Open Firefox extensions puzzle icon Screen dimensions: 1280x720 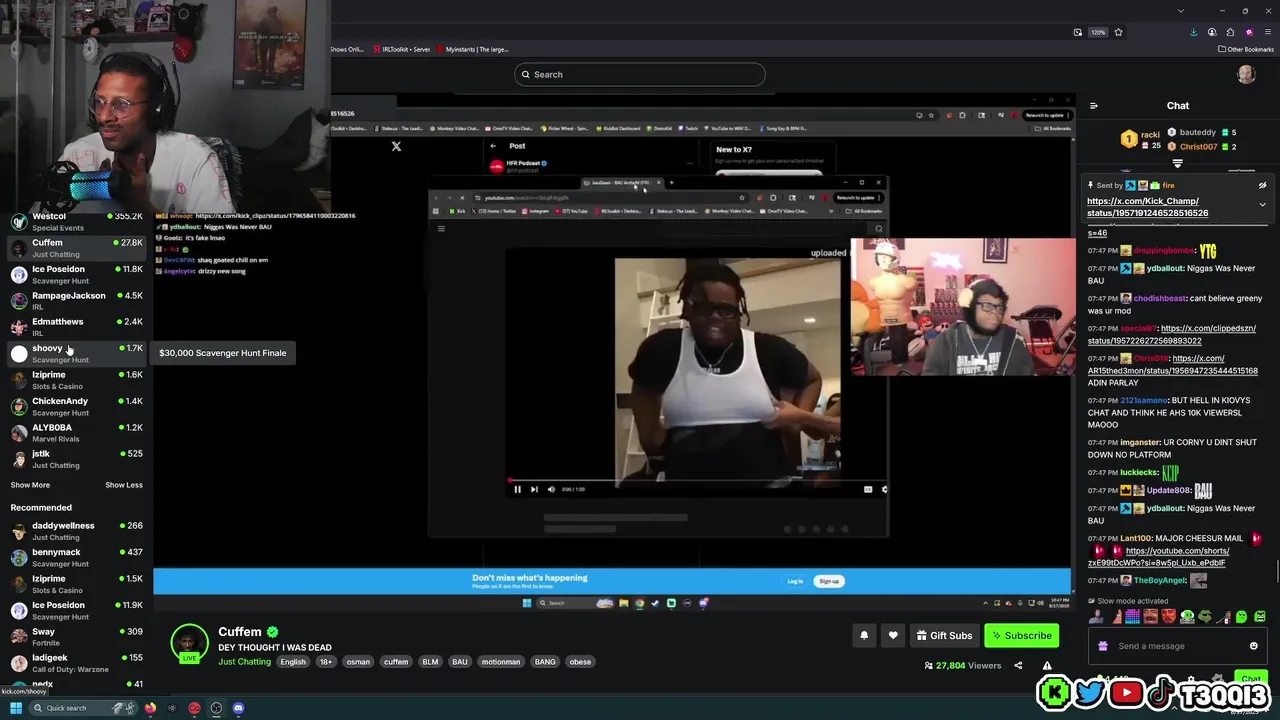[1230, 32]
